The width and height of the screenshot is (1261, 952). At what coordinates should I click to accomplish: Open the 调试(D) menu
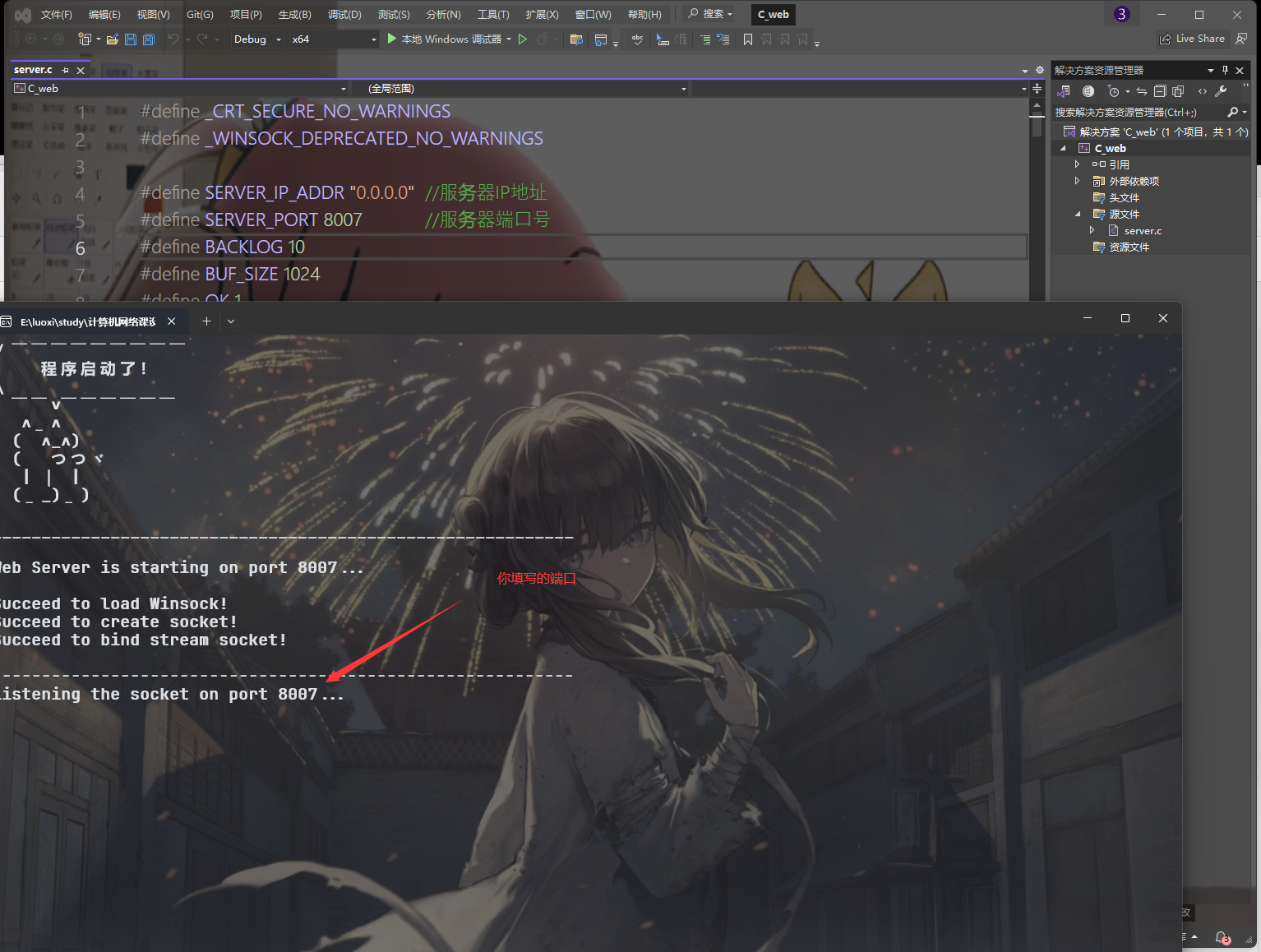344,14
